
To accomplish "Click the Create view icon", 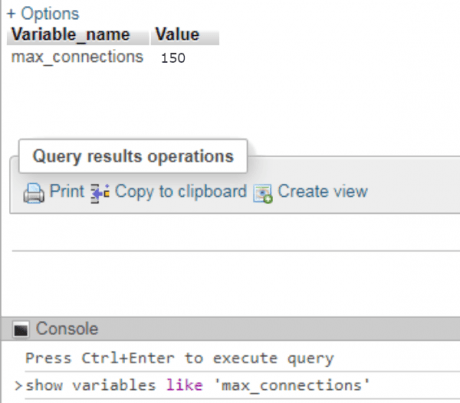I will pos(263,194).
